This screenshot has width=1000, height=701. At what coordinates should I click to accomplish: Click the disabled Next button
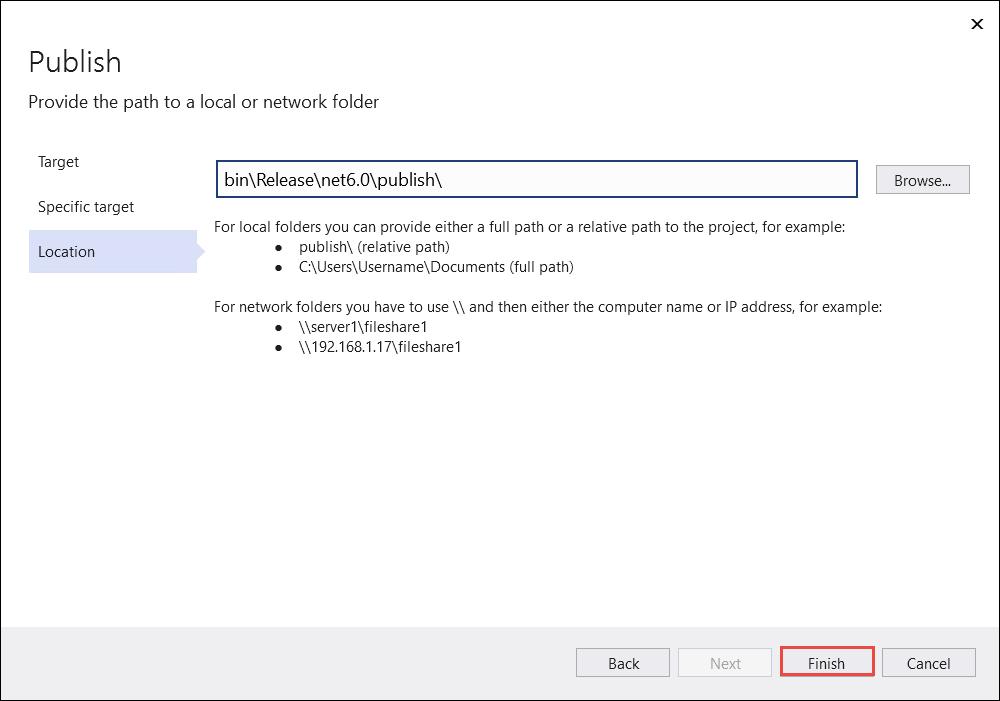click(724, 662)
